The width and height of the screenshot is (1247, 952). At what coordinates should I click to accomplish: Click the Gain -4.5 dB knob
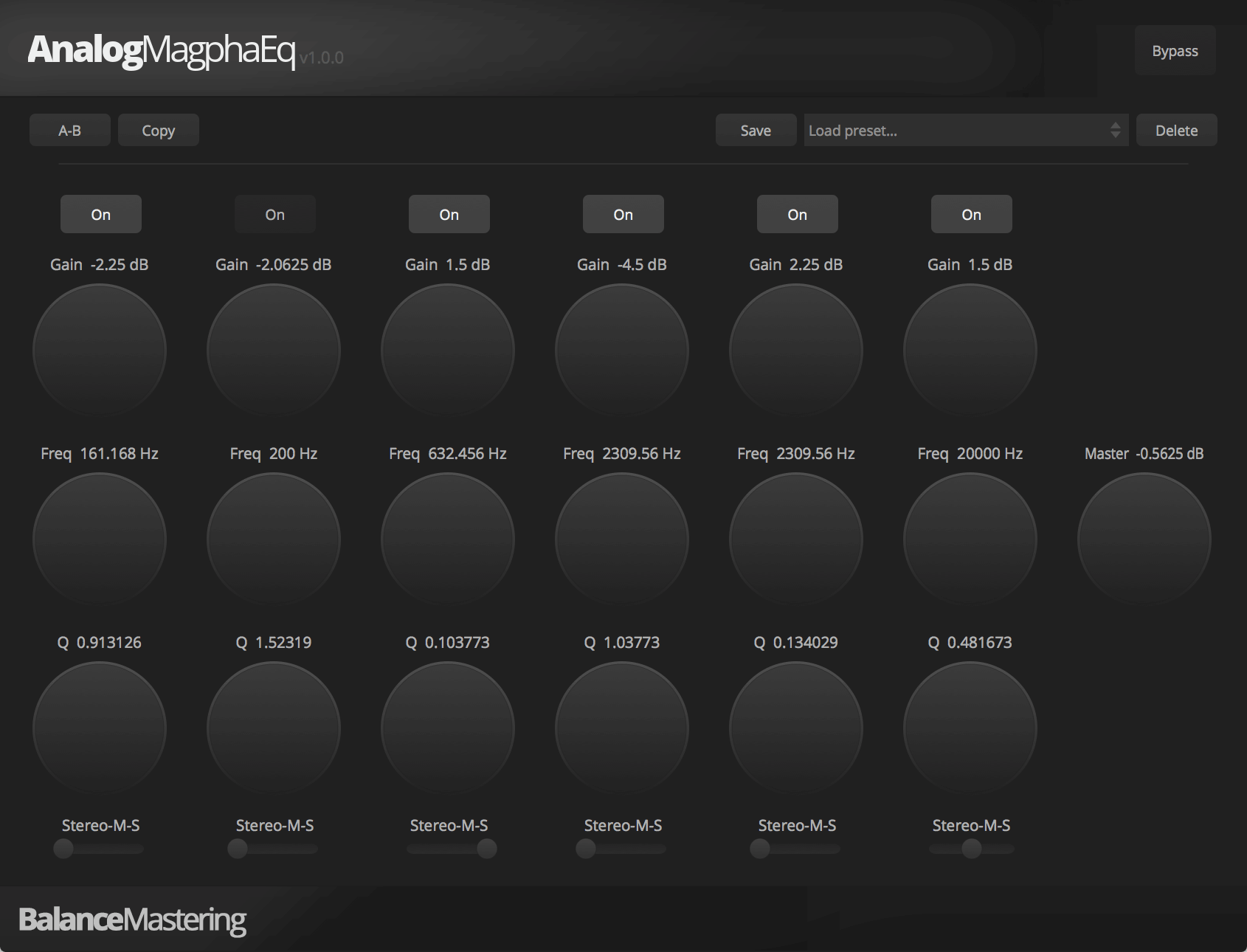[x=622, y=351]
